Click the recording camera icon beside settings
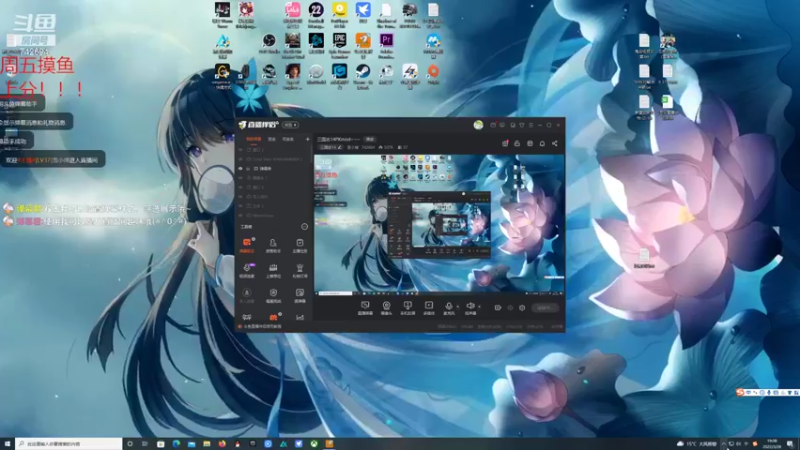800x450 pixels. pyautogui.click(x=497, y=308)
